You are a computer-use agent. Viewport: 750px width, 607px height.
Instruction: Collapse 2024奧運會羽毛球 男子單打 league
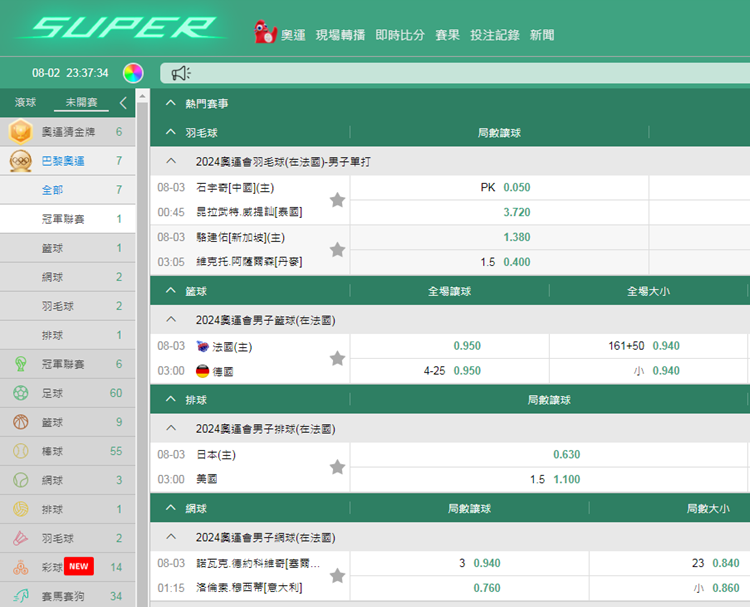click(x=171, y=161)
